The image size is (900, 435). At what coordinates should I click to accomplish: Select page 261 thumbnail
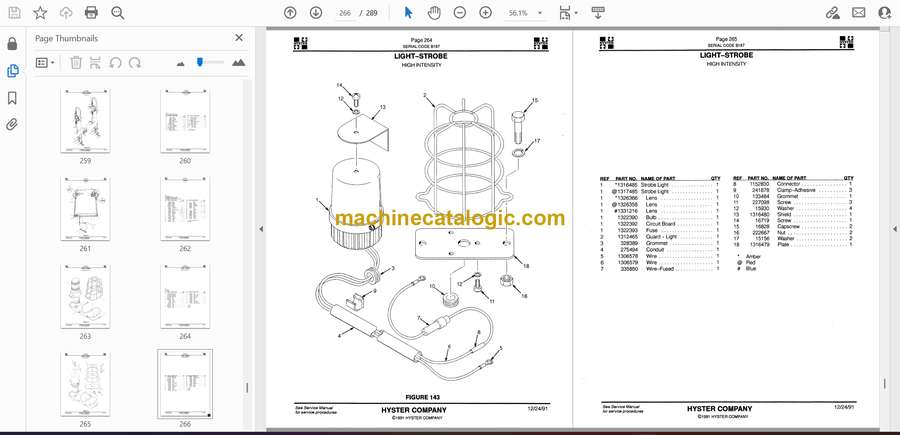click(85, 209)
